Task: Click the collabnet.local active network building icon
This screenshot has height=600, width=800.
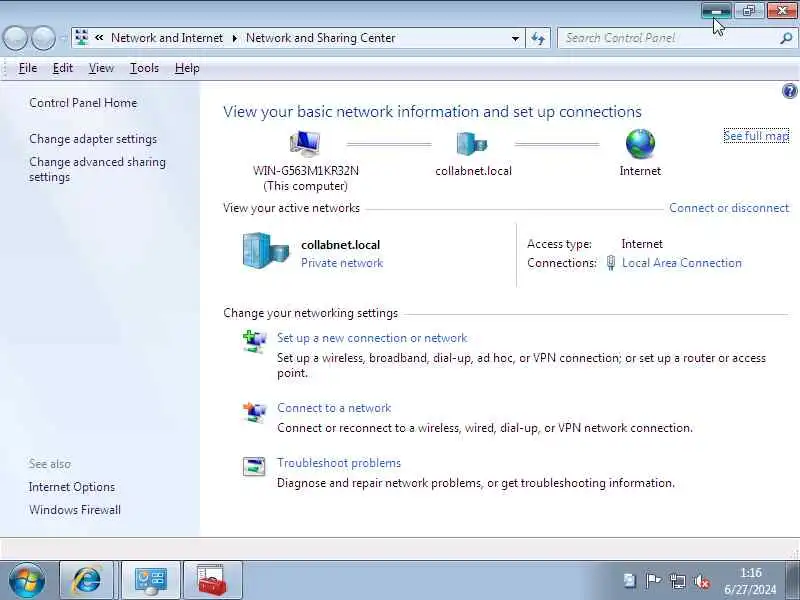Action: pyautogui.click(x=265, y=251)
